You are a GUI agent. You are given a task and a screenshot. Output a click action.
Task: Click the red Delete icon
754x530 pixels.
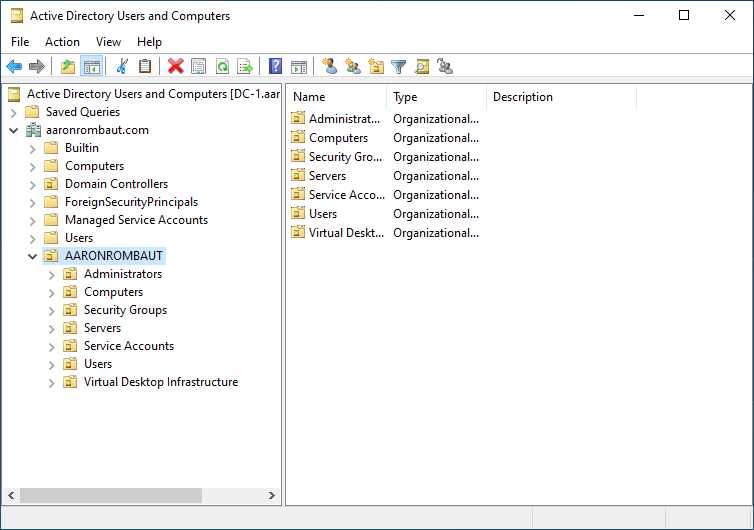[x=175, y=67]
